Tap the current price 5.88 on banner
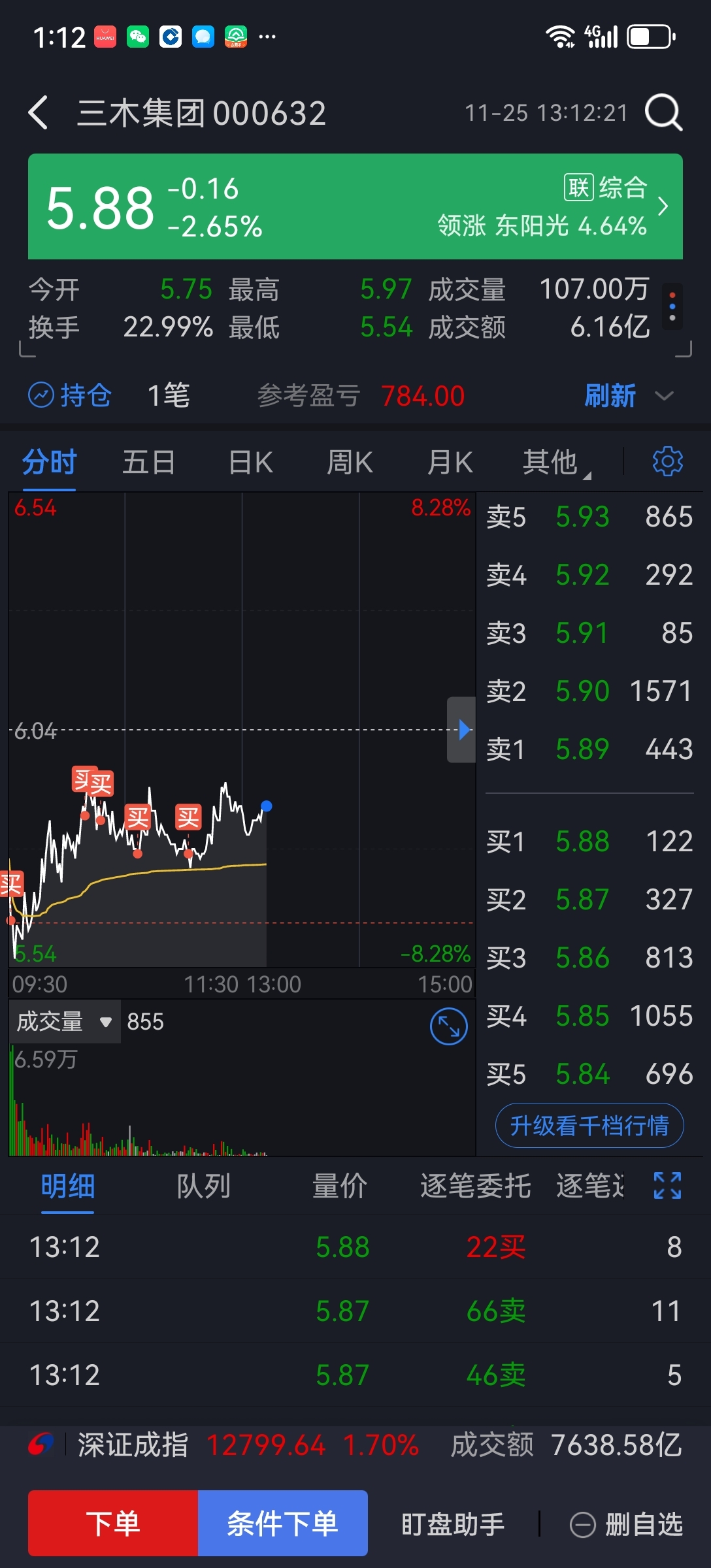This screenshot has height=1568, width=711. (x=100, y=208)
